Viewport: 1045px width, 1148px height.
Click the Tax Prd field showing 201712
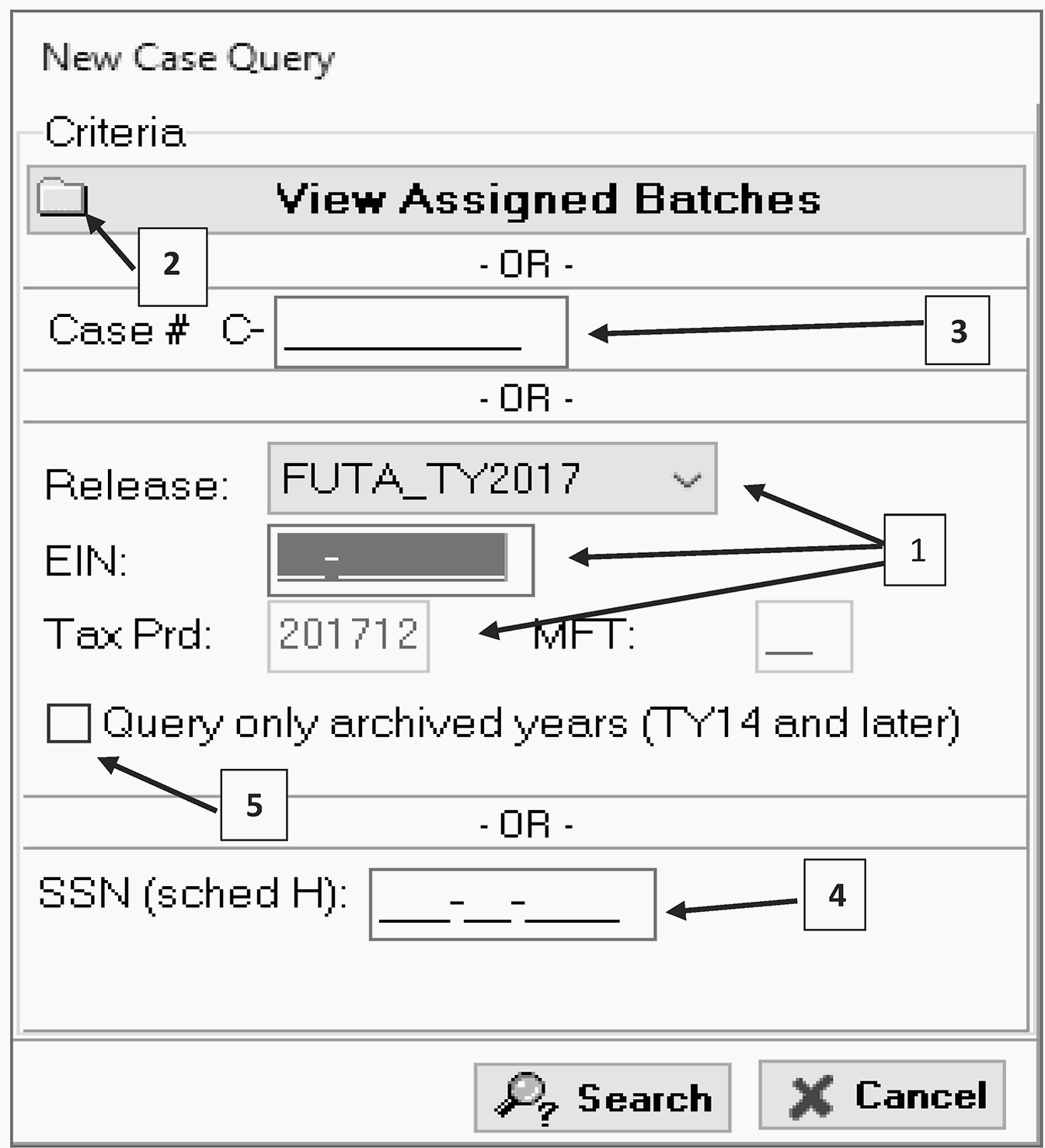348,635
